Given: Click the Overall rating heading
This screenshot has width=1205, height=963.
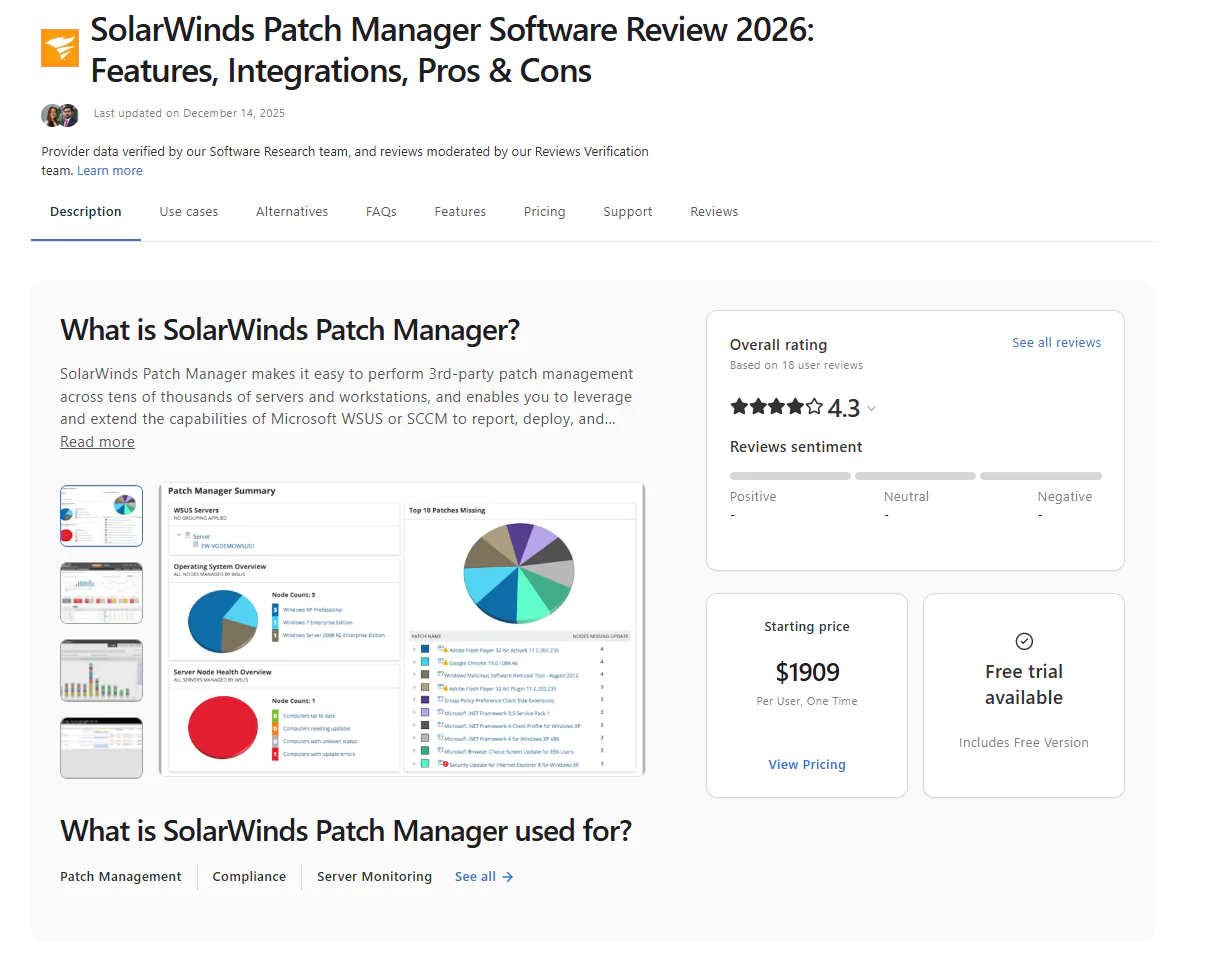Looking at the screenshot, I should point(778,344).
